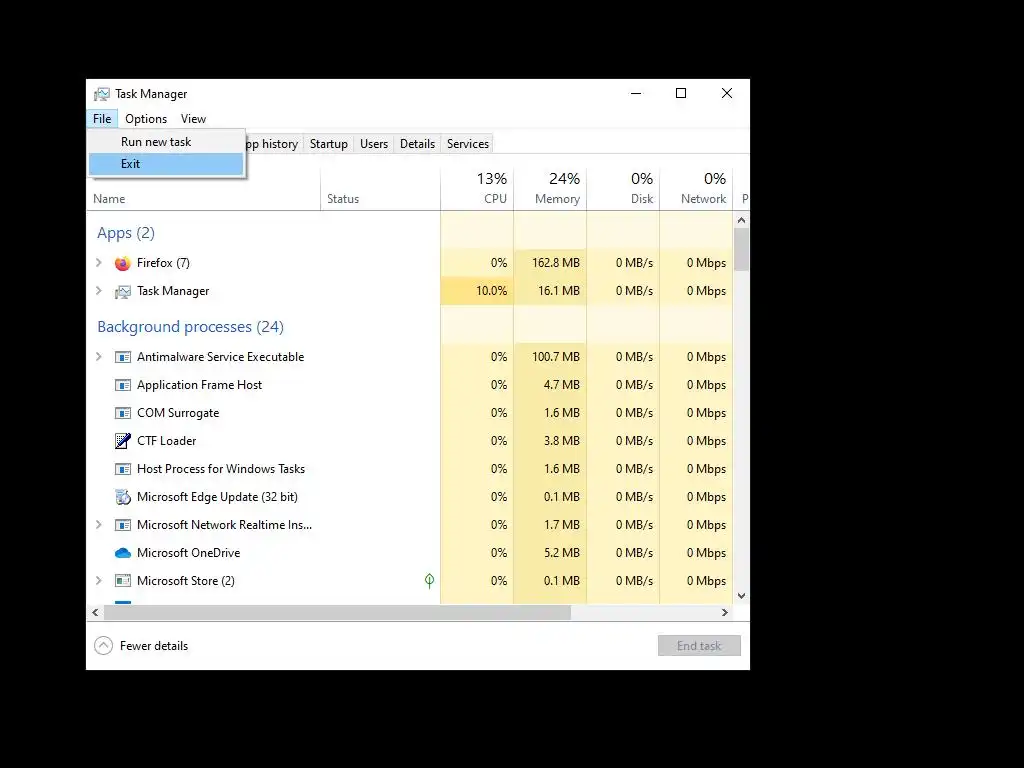
Task: Click the Task Manager title bar icon
Action: [102, 94]
